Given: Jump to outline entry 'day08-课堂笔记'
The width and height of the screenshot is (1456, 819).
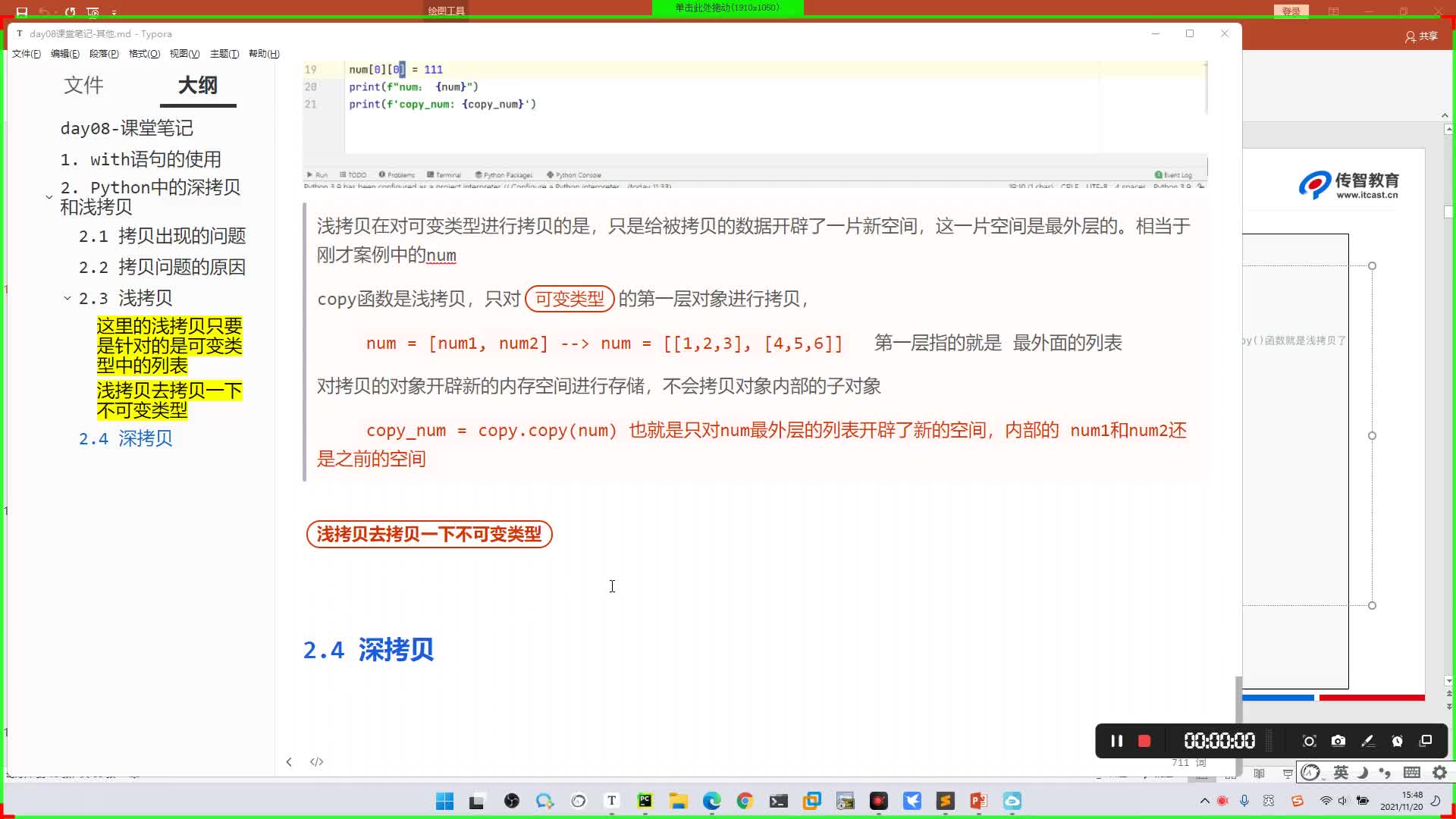Looking at the screenshot, I should click(127, 128).
